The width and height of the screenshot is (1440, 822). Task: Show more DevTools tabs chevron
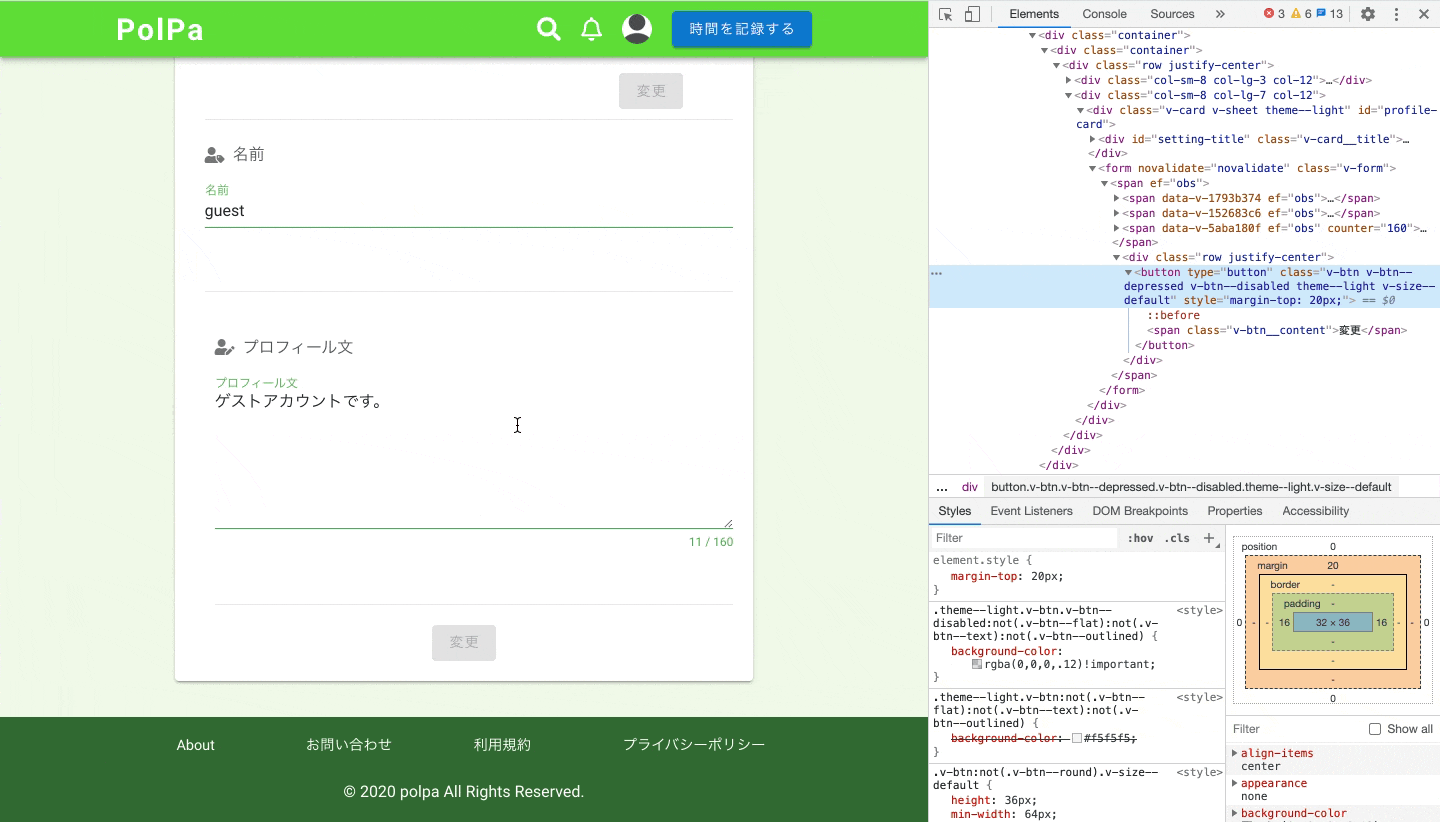click(1220, 14)
